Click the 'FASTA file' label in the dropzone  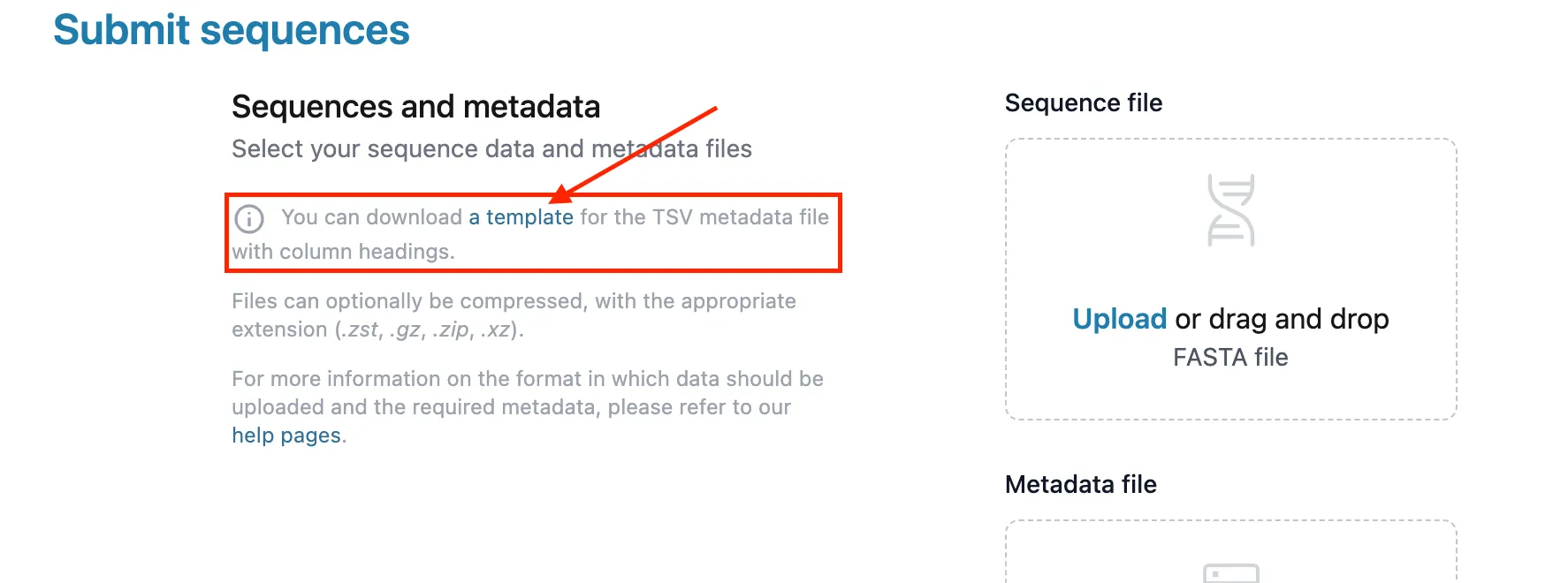(x=1230, y=357)
